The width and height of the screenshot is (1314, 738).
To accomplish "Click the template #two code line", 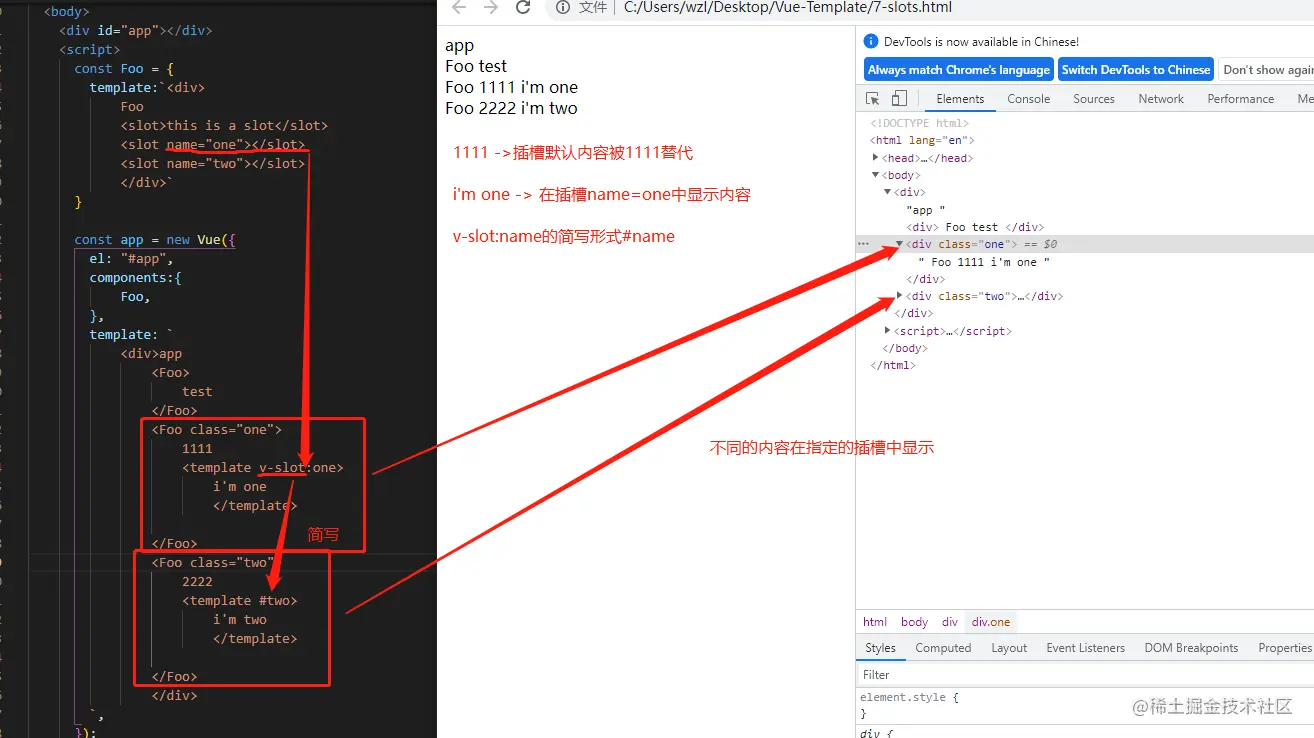I will pyautogui.click(x=240, y=601).
